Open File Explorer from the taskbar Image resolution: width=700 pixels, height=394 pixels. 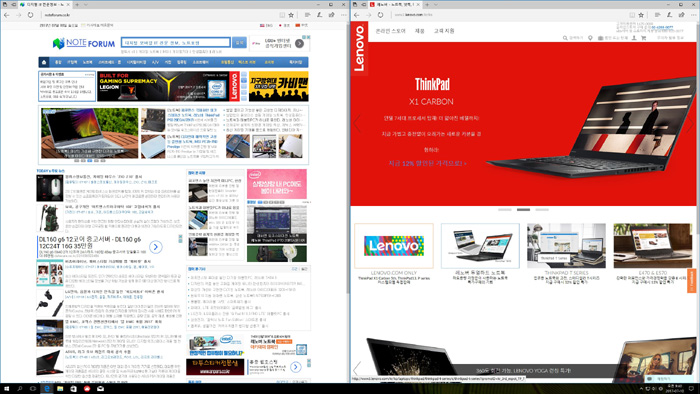[x=60, y=389]
